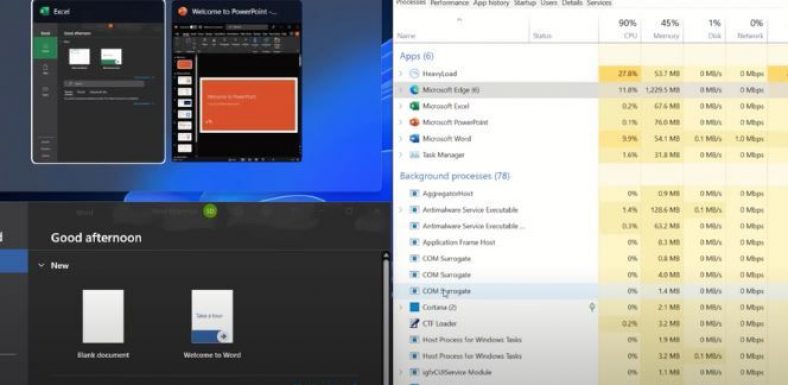Click the Microsoft Excel icon in the process list

pos(414,106)
